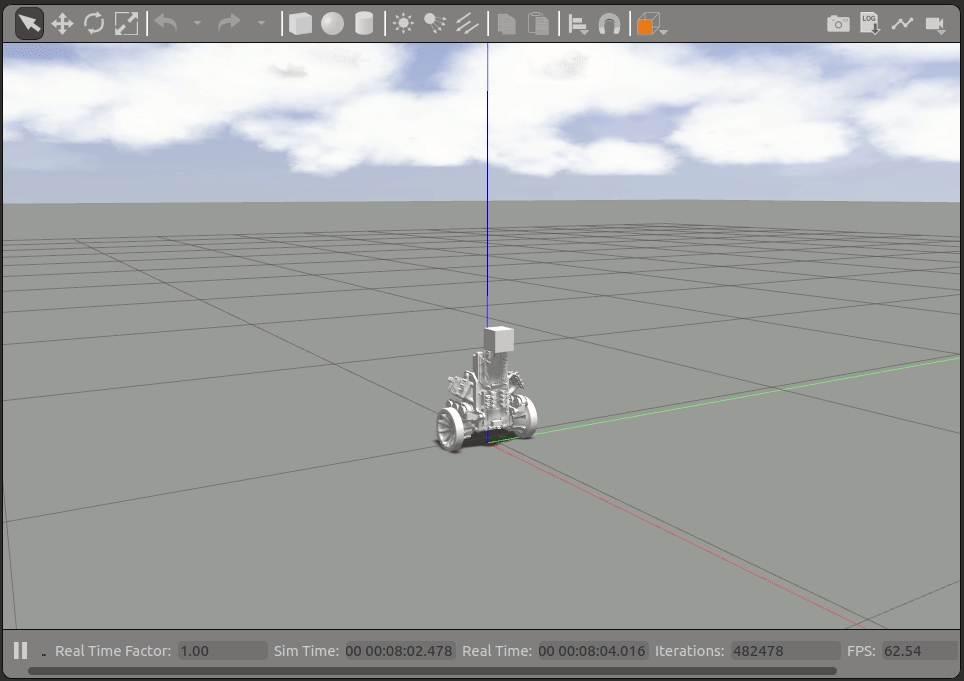Open the data Log recorder
This screenshot has height=681, width=964.
pyautogui.click(x=870, y=23)
